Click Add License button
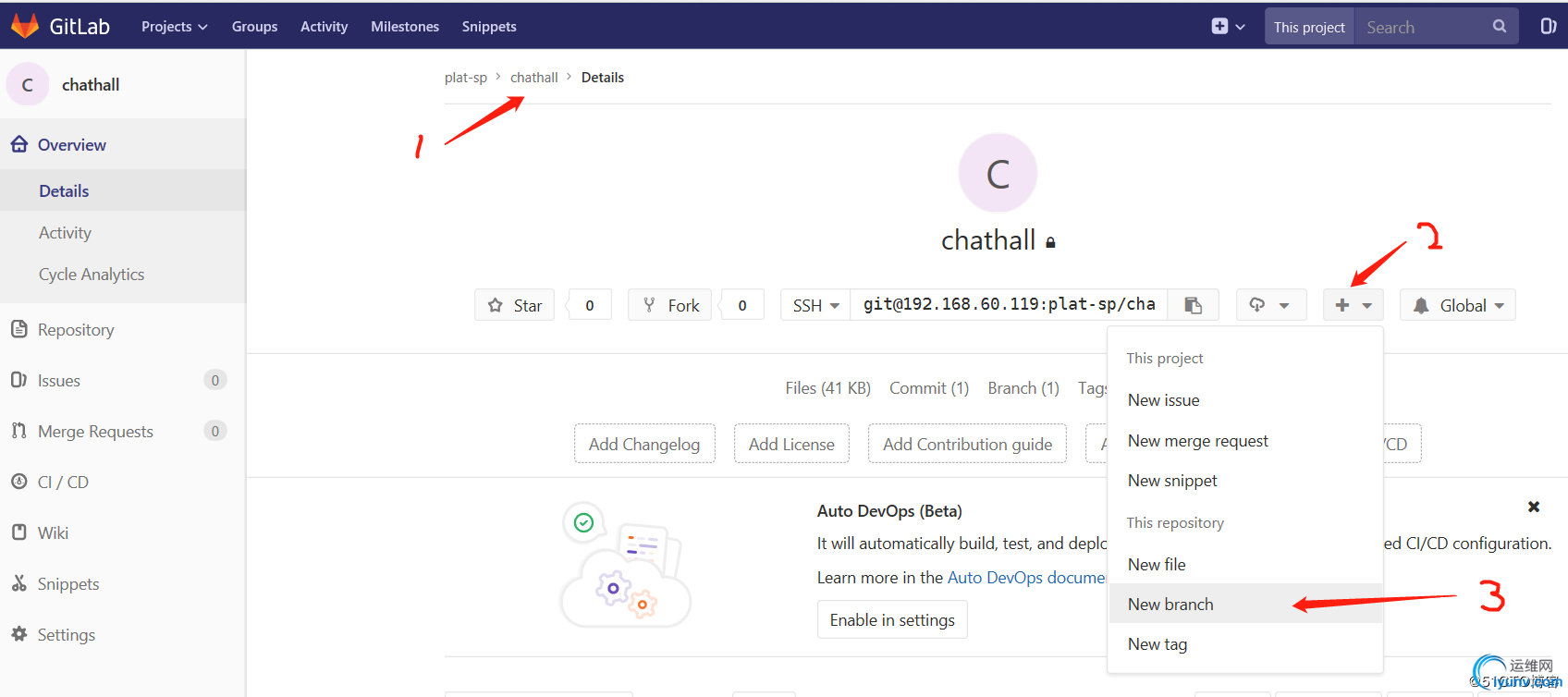Screen dimensions: 1568x697 pos(791,444)
